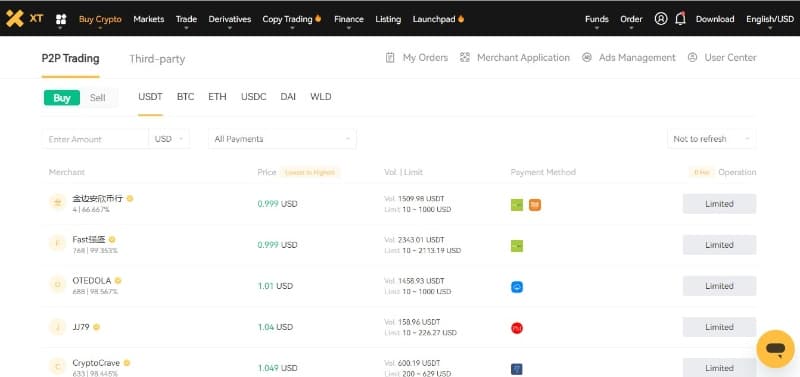
Task: Click the XT logo
Action: [24, 18]
